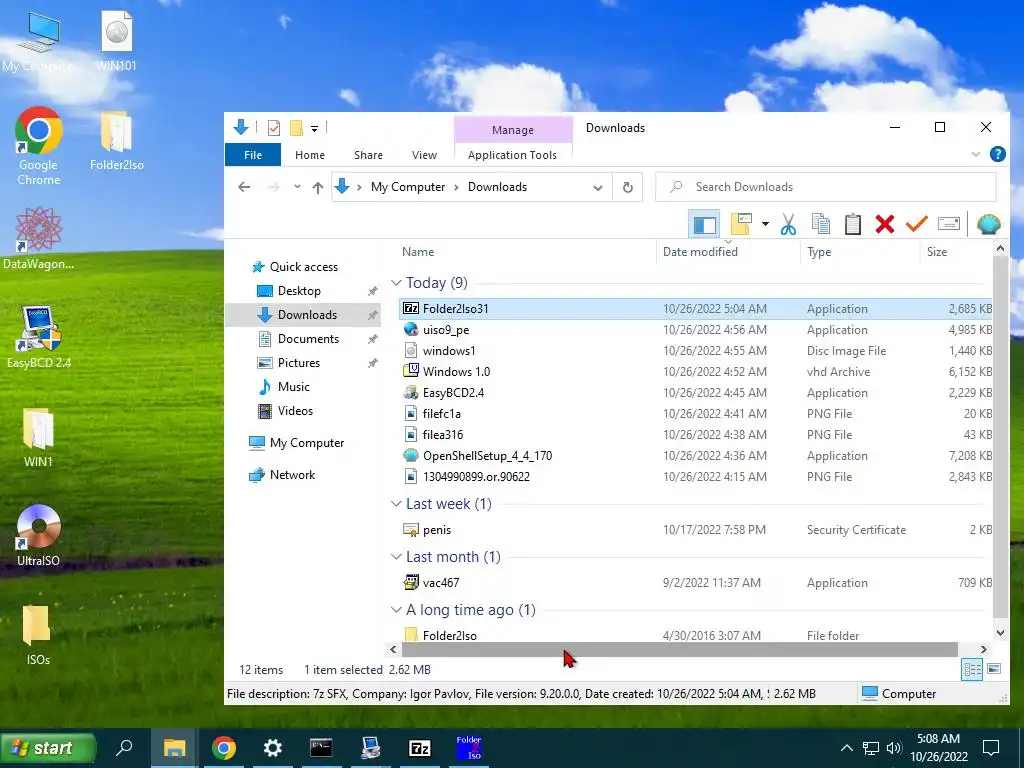The height and width of the screenshot is (768, 1024).
Task: Click the New folder toolbar icon
Action: pos(741,224)
